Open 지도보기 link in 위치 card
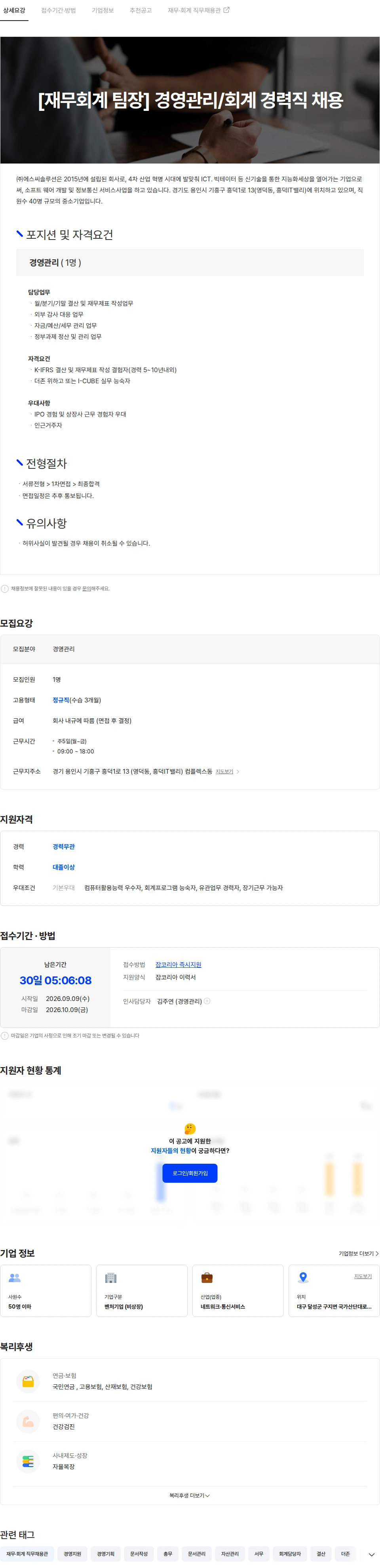This screenshot has width=380, height=1568. pos(363,1277)
